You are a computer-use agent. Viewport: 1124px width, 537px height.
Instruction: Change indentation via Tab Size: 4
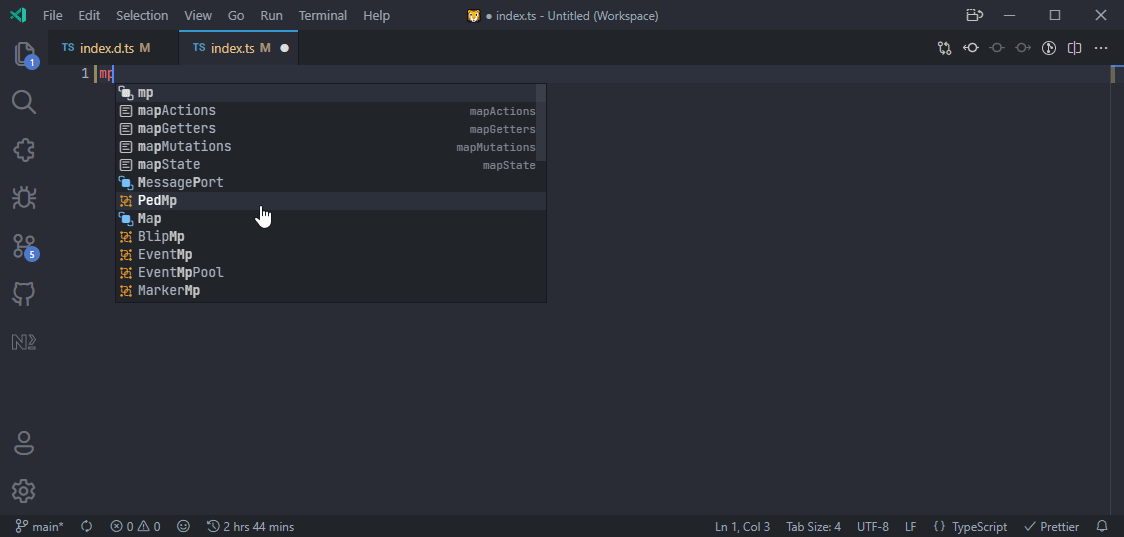click(814, 527)
